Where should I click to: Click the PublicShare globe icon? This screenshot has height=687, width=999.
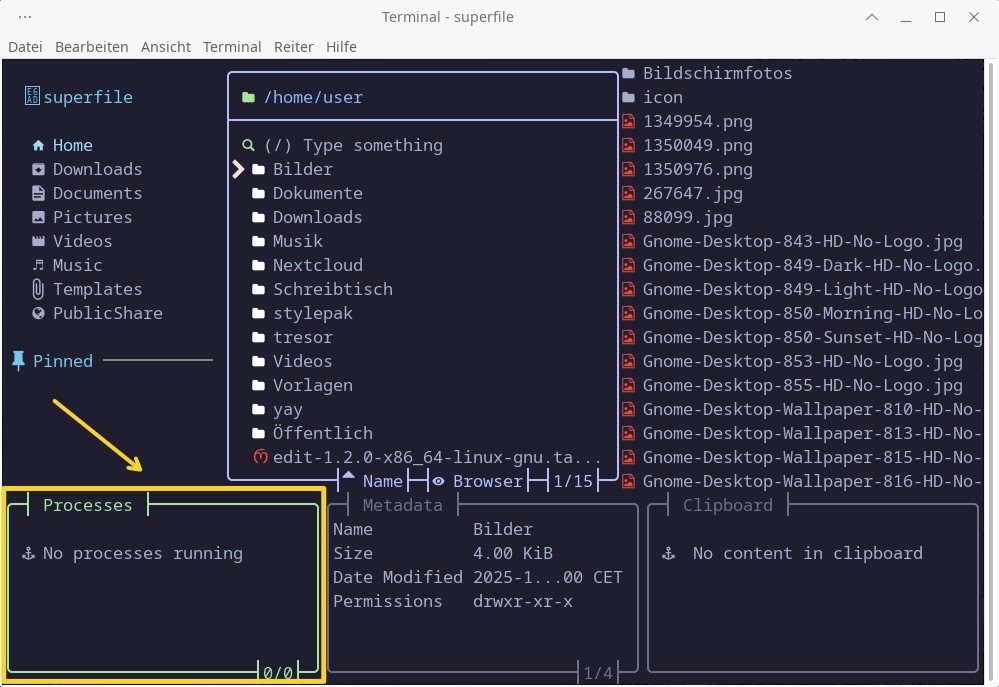[38, 313]
